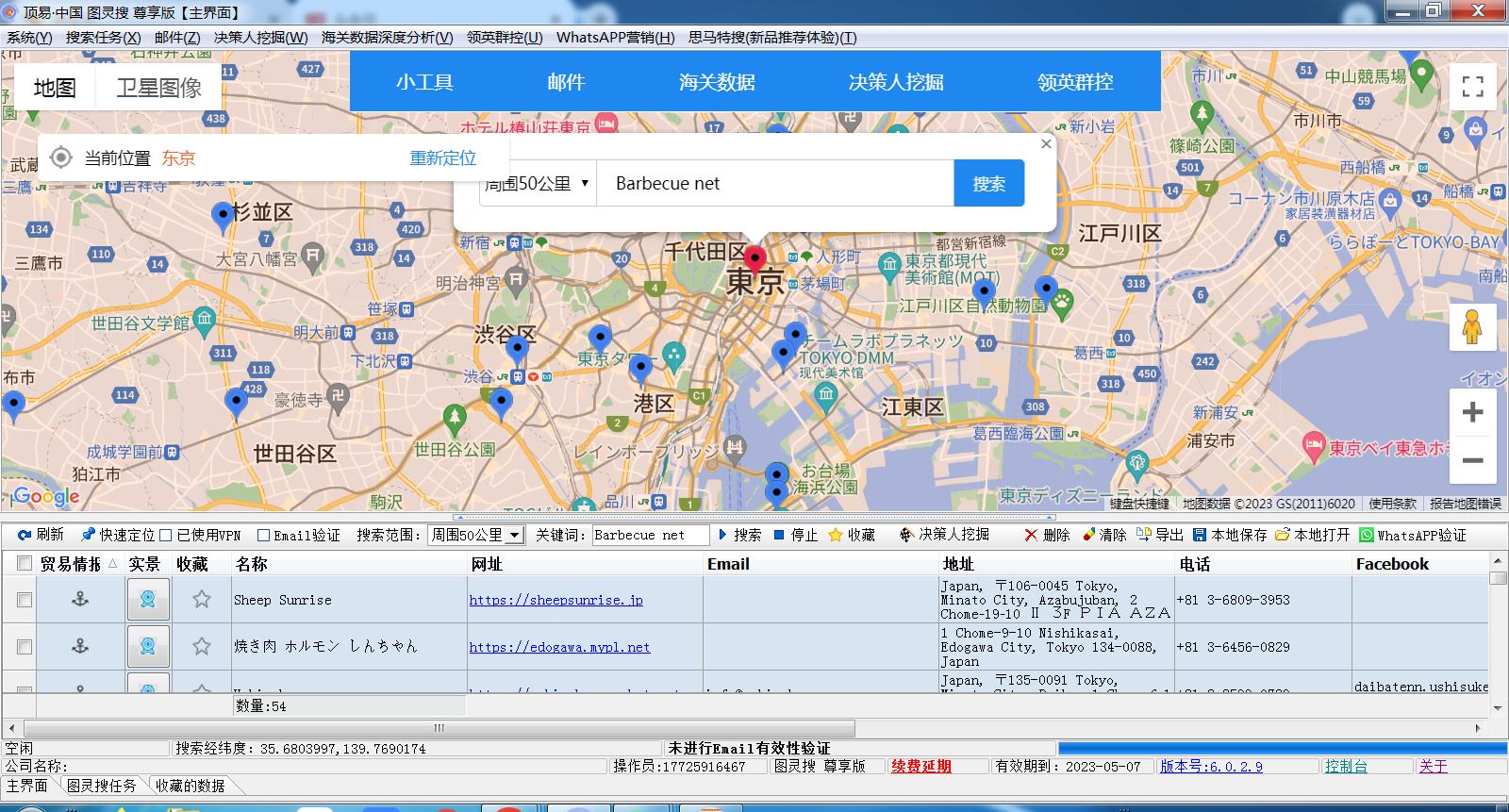Click the 系统(Y) menu

(x=29, y=38)
